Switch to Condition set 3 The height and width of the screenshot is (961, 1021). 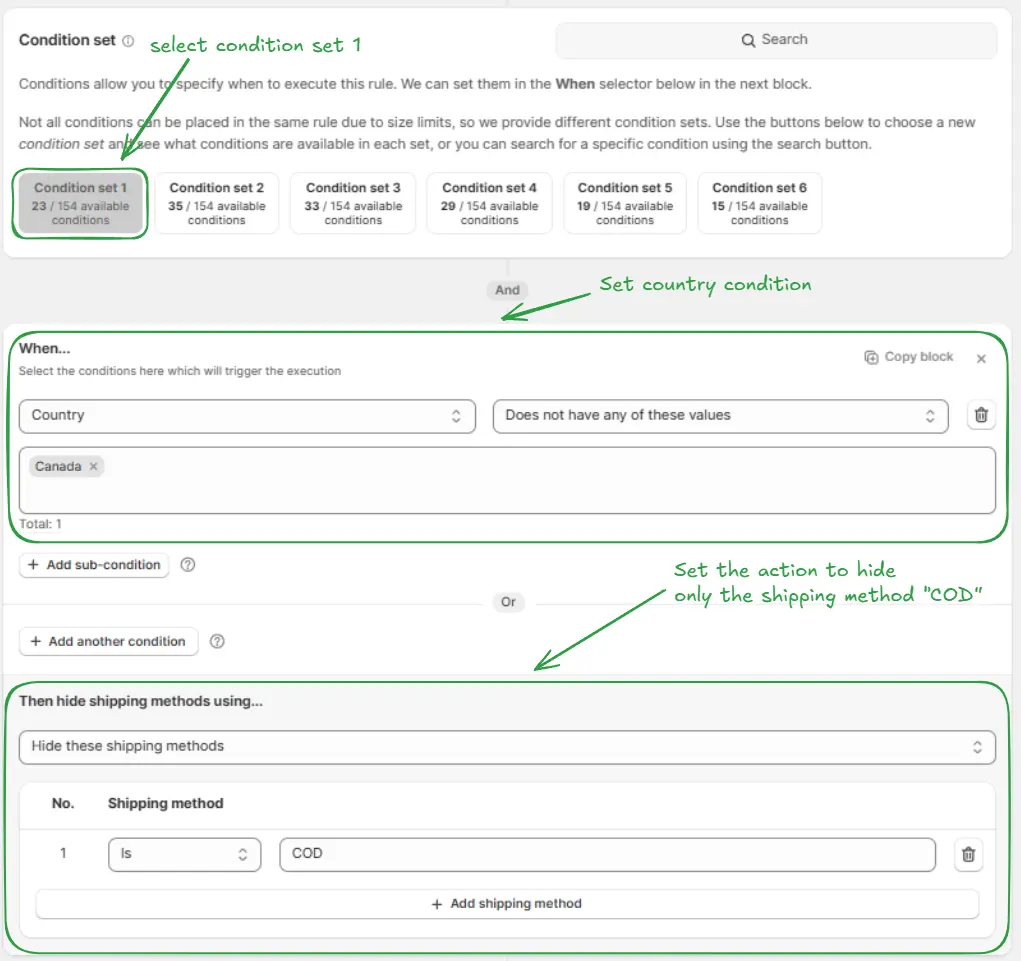click(353, 203)
